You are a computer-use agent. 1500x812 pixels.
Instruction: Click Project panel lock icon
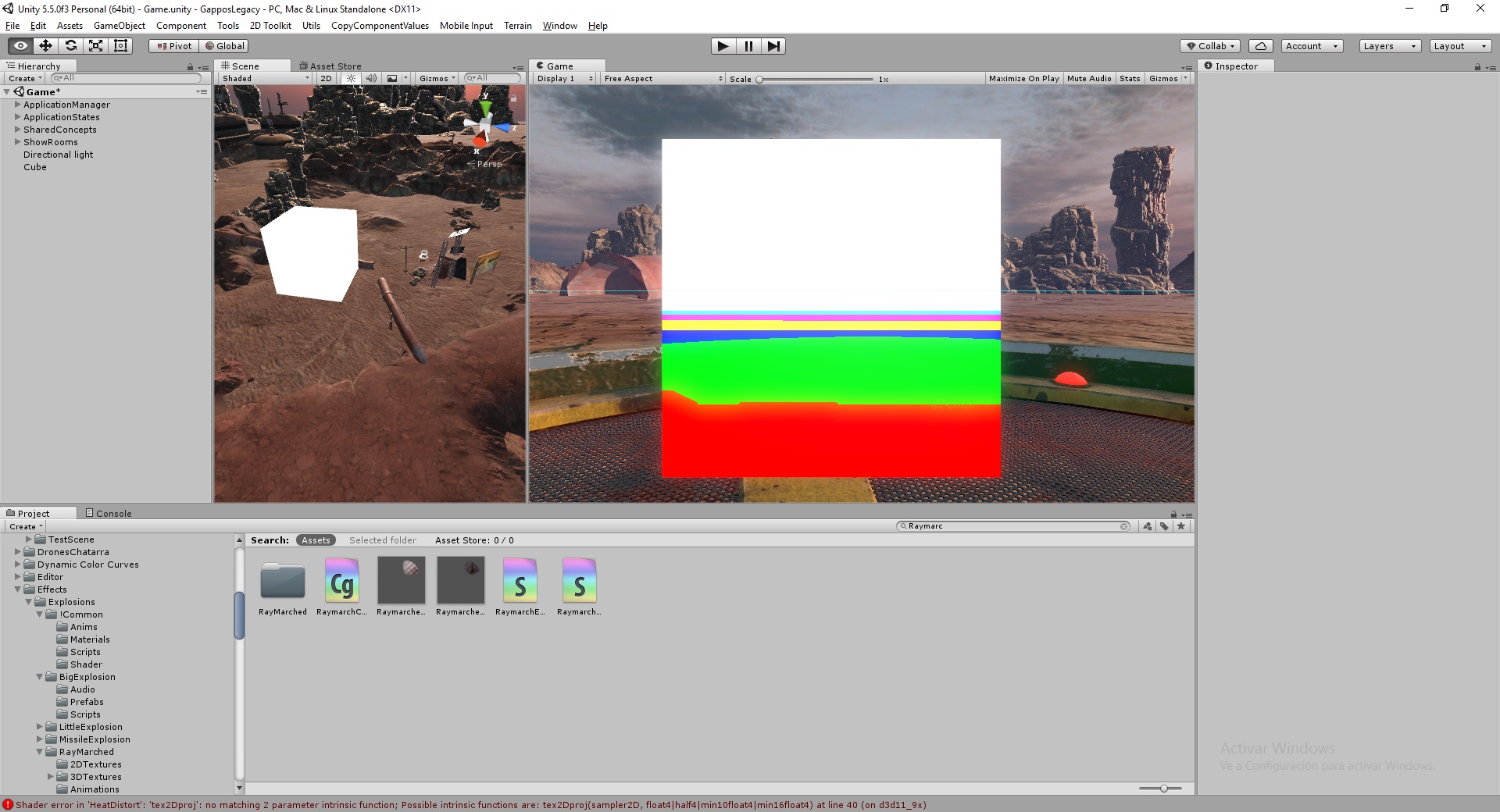pyautogui.click(x=1173, y=514)
